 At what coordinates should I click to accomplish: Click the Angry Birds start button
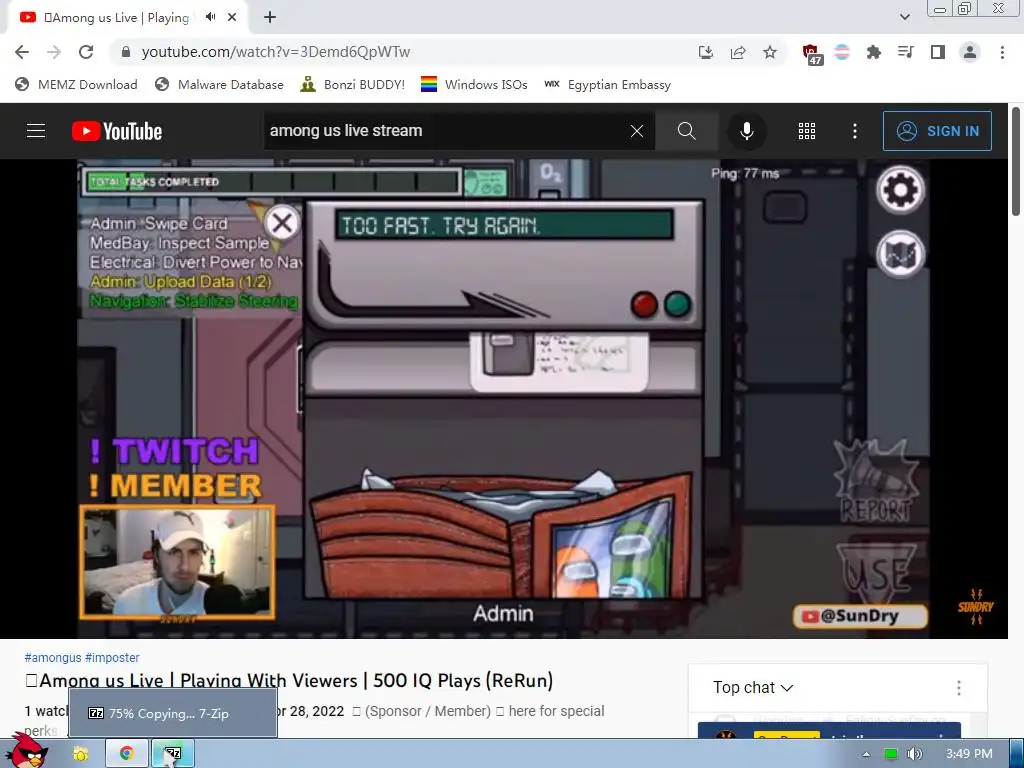click(x=26, y=750)
